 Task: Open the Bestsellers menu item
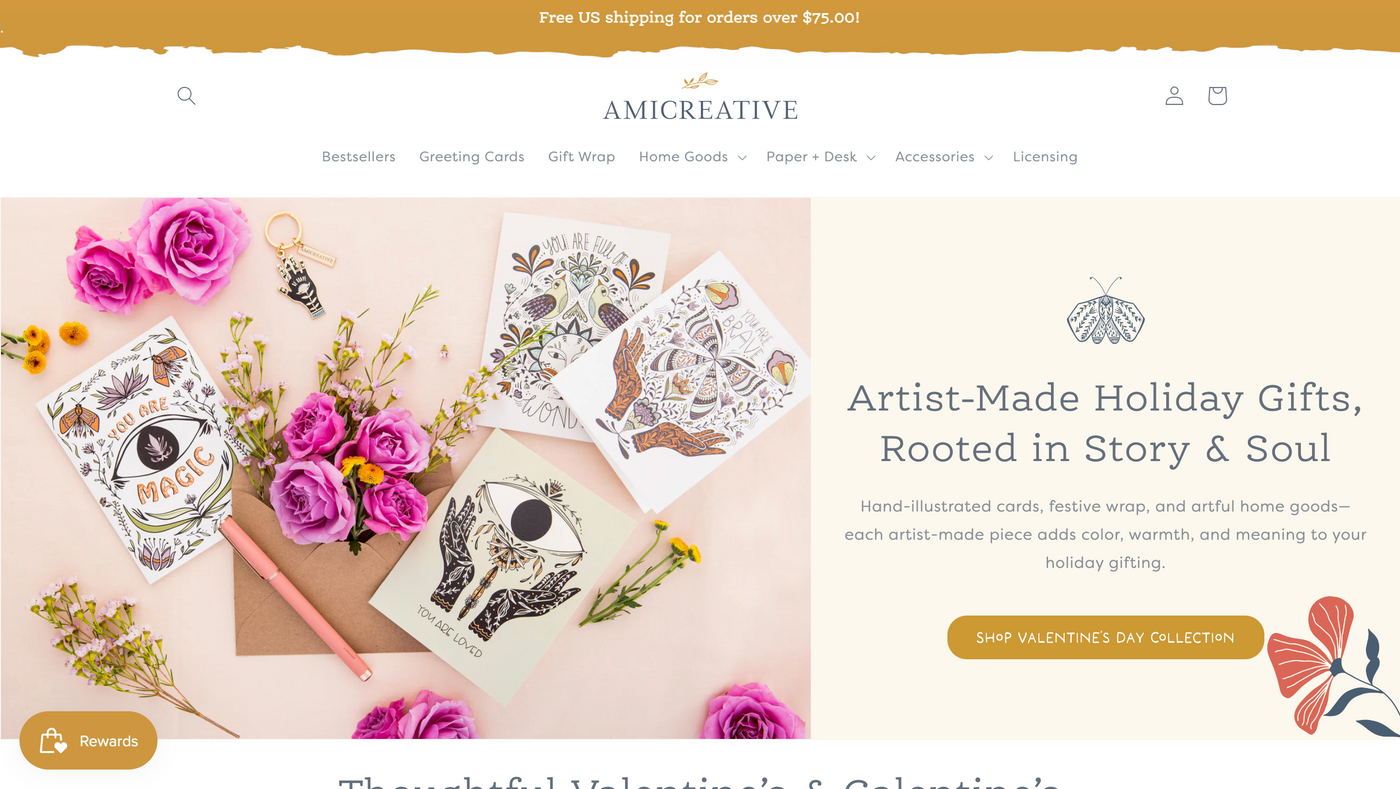pyautogui.click(x=359, y=157)
